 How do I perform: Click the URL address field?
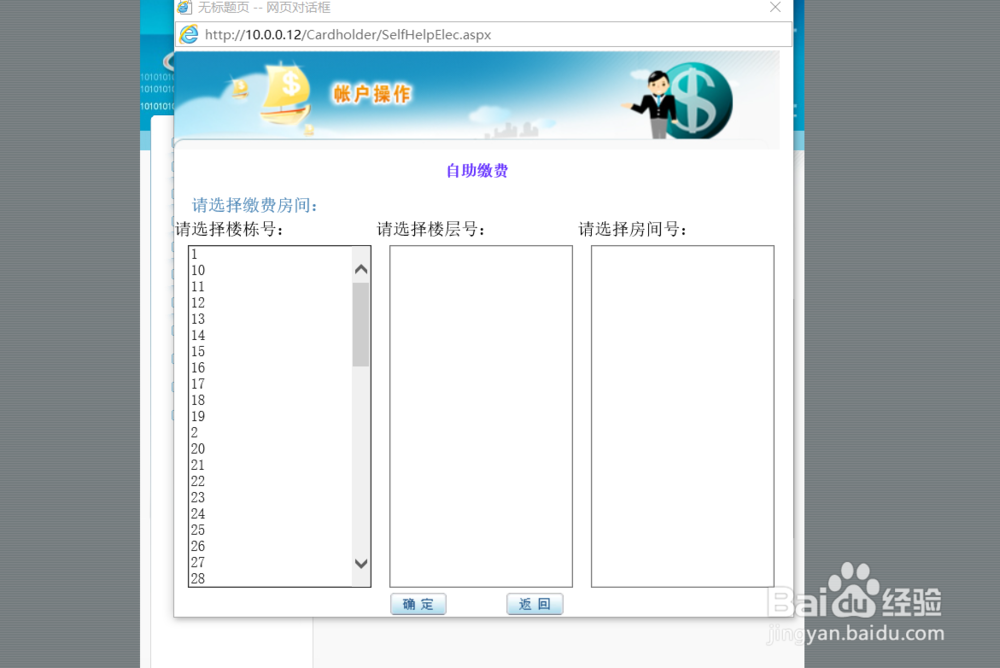(x=483, y=34)
